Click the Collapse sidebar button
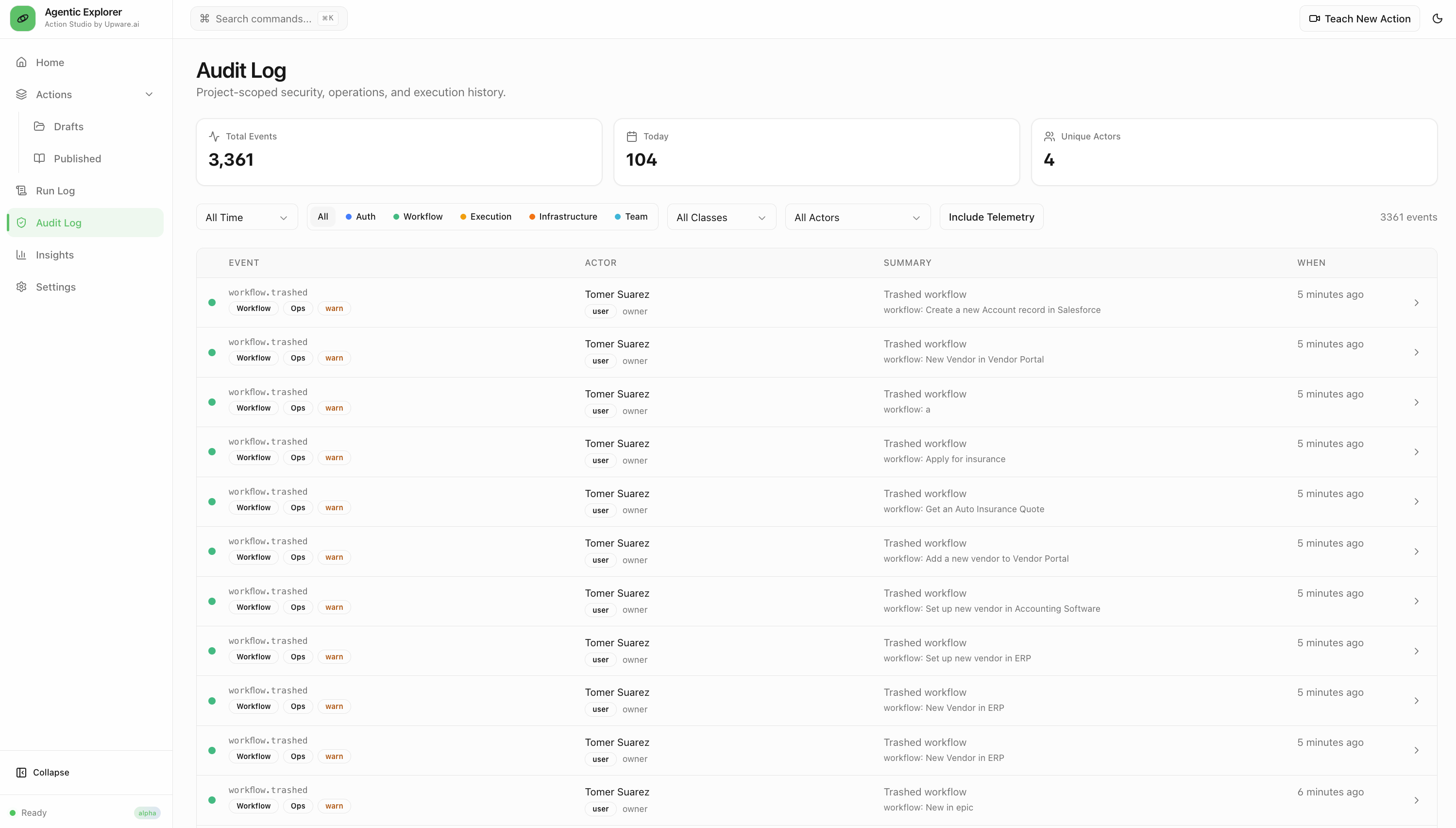Image resolution: width=1456 pixels, height=828 pixels. 85,772
